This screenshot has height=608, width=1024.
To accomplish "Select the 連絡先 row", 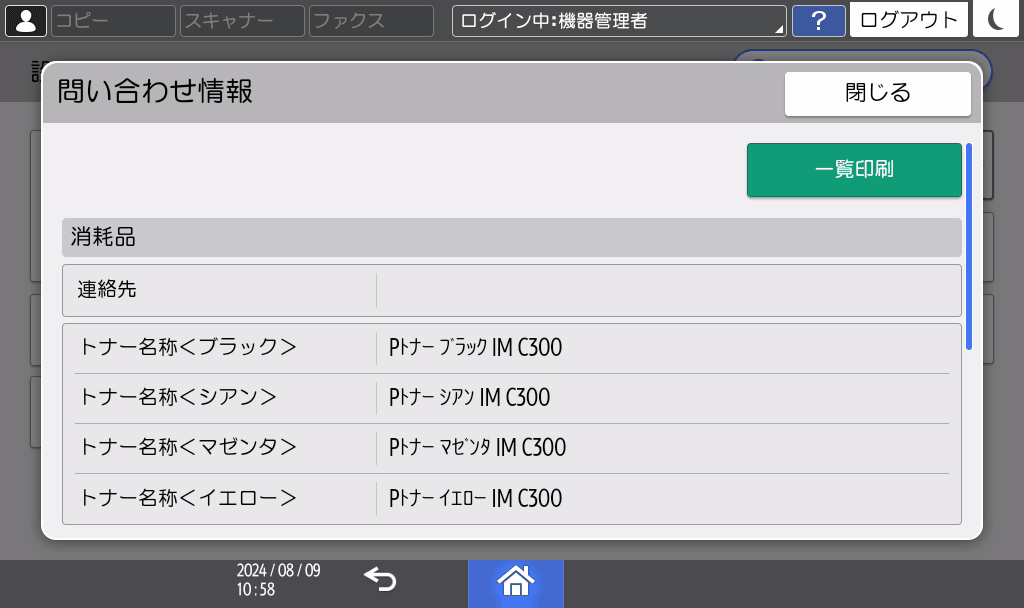I will (x=511, y=290).
